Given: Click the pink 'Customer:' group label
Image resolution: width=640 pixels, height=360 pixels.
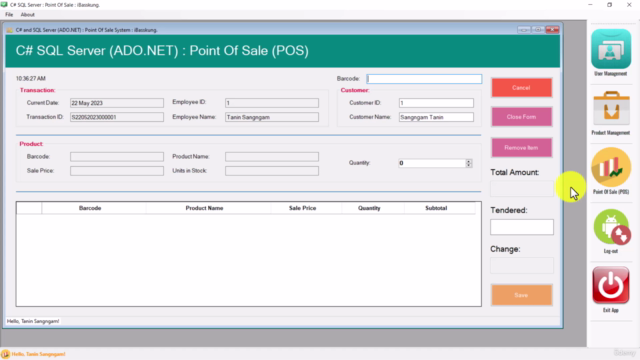Looking at the screenshot, I should coord(355,90).
